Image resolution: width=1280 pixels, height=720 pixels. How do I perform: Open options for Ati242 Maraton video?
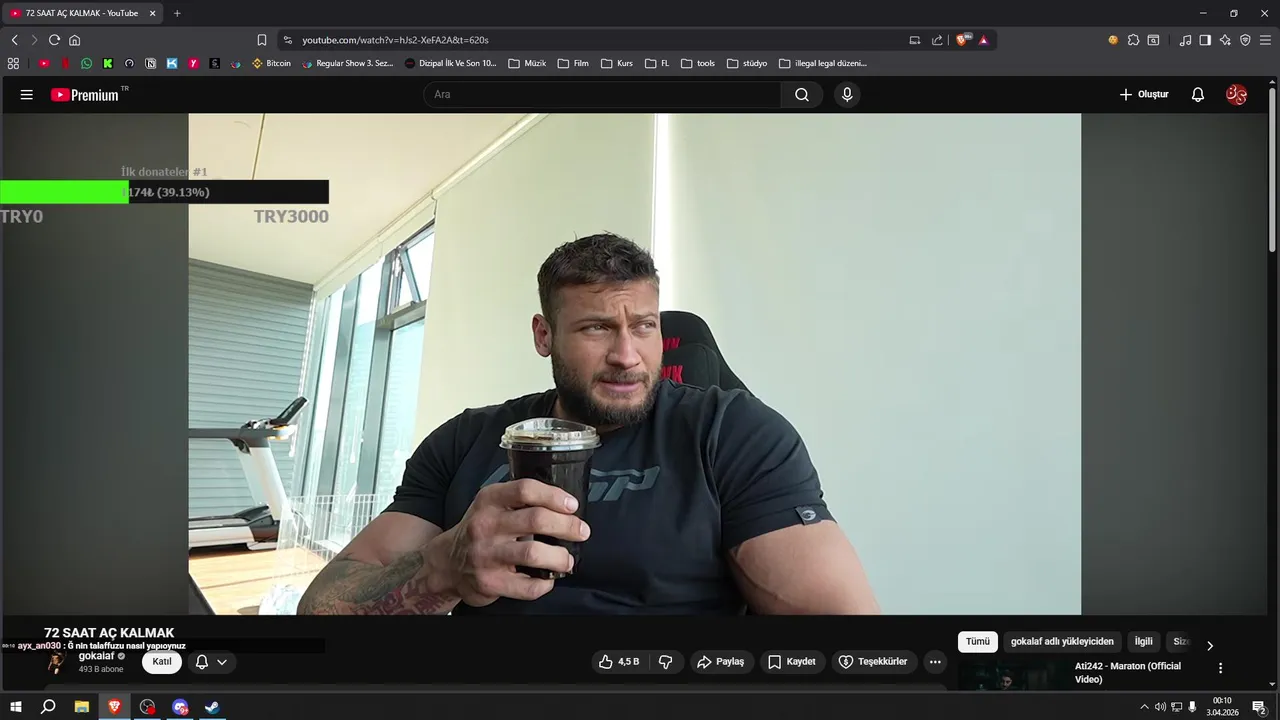[1220, 668]
